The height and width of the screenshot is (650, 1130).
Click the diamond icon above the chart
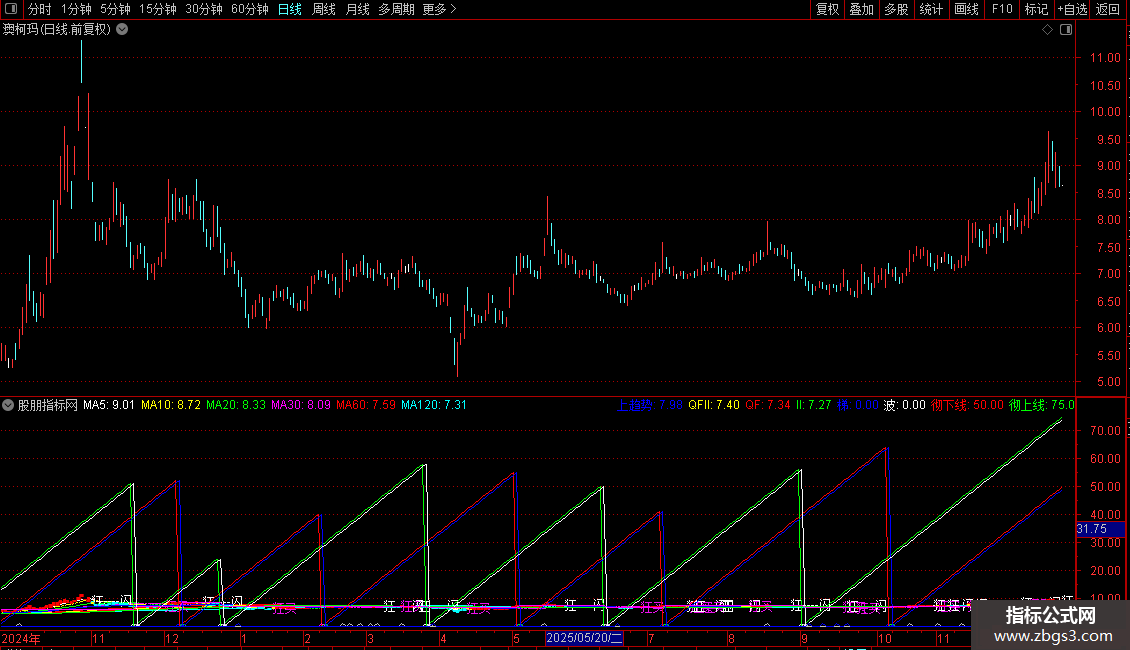1047,30
